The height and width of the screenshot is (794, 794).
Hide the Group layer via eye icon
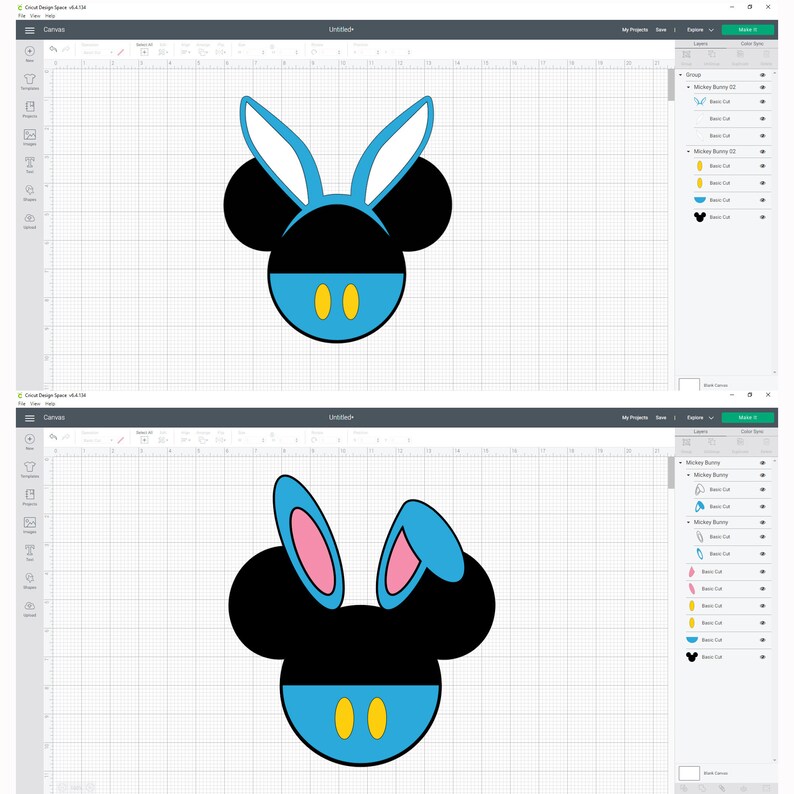763,75
